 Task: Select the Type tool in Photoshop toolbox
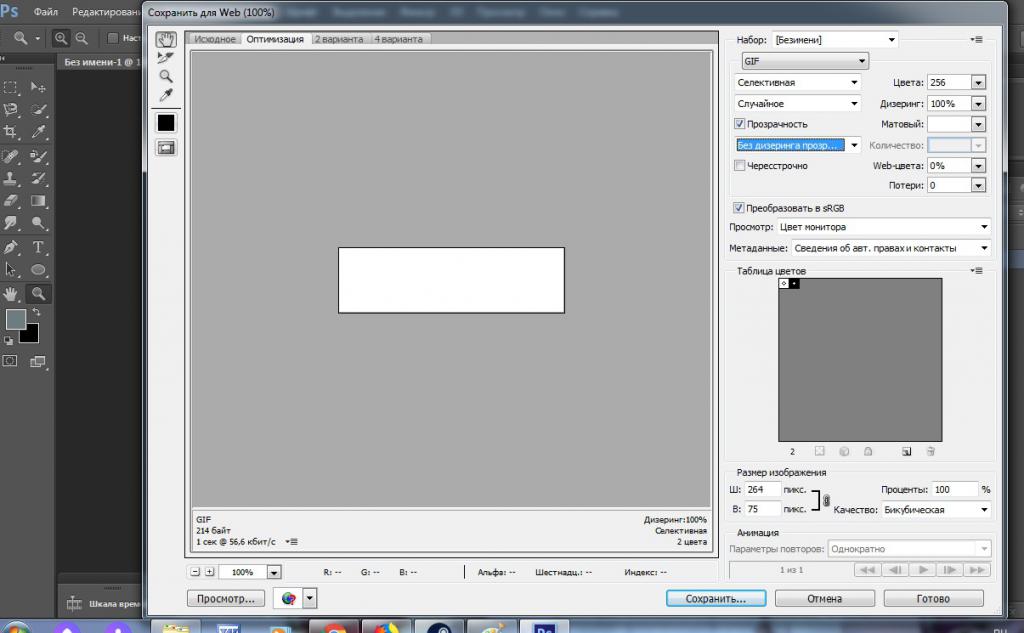click(x=38, y=247)
